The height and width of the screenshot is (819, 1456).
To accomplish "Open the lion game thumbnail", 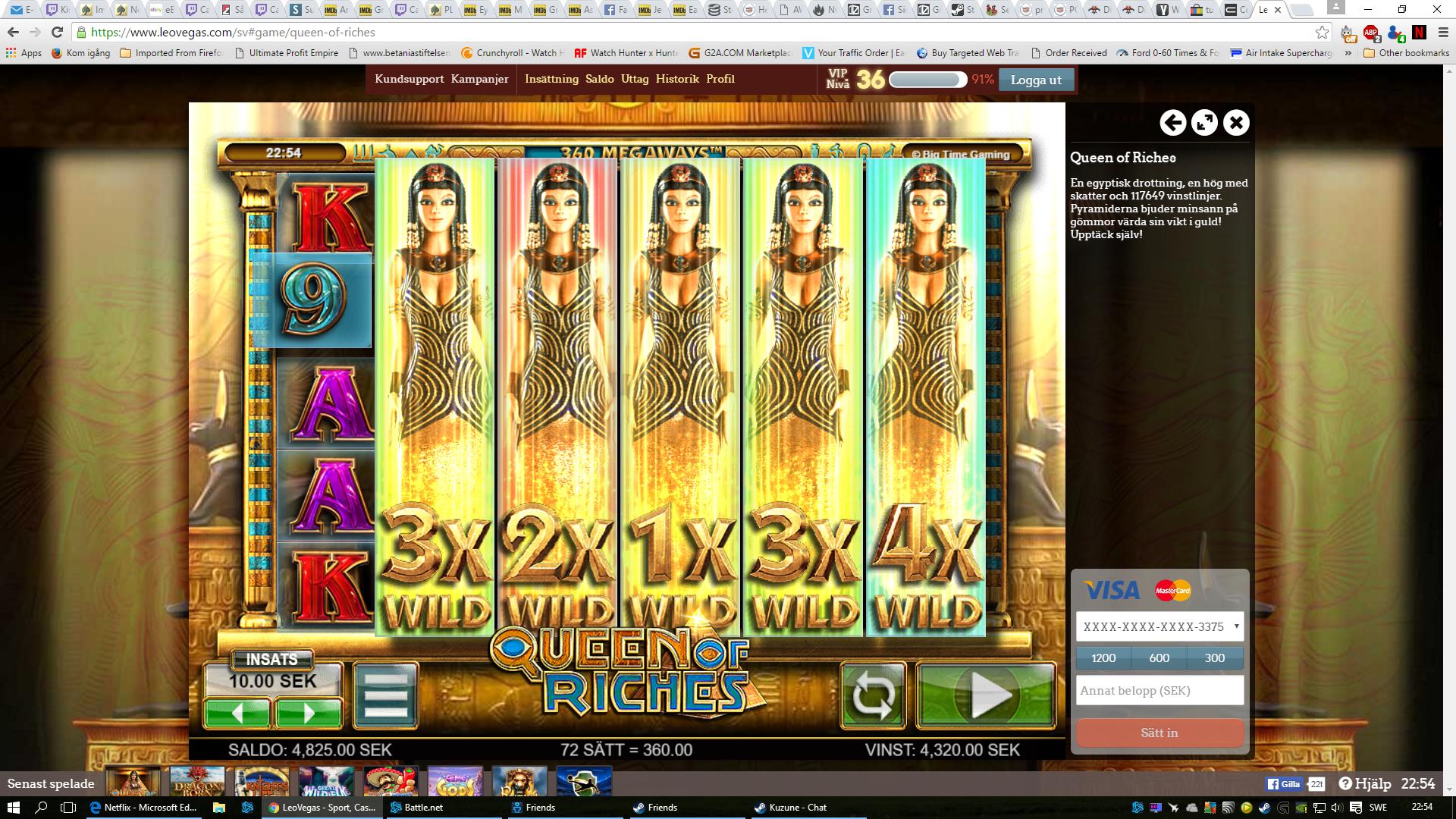I will 519,782.
